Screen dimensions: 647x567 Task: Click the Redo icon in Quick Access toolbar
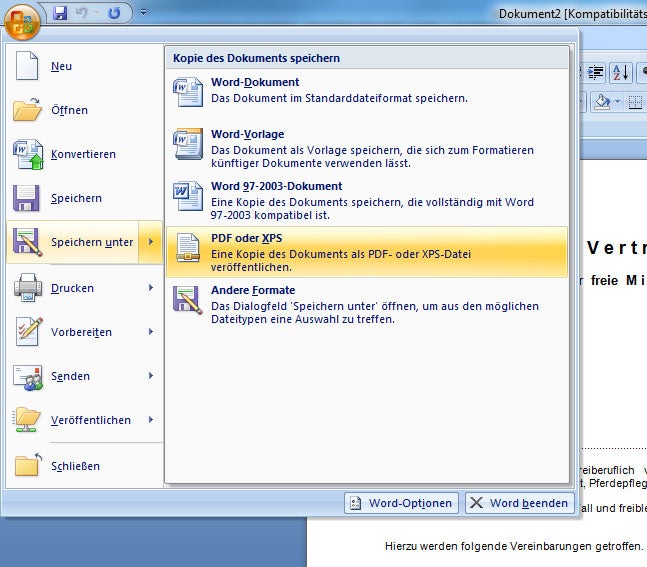(x=114, y=13)
